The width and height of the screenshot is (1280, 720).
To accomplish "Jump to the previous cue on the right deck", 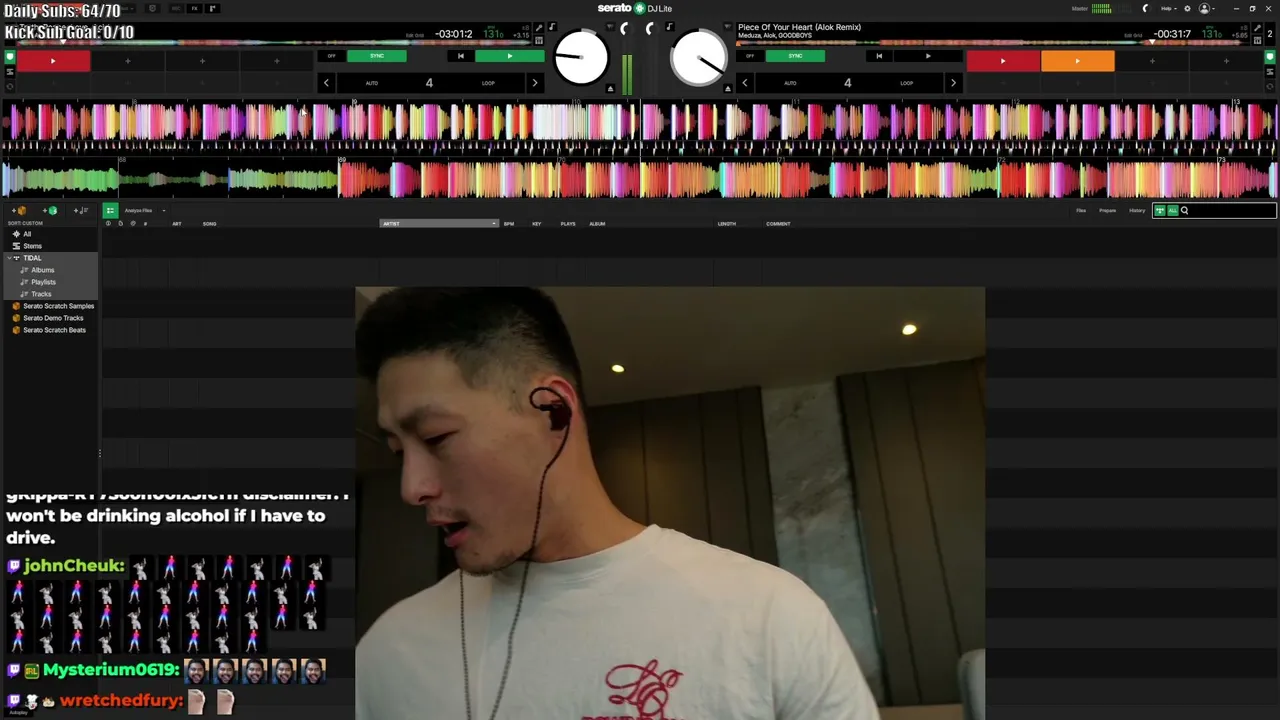I will (879, 56).
